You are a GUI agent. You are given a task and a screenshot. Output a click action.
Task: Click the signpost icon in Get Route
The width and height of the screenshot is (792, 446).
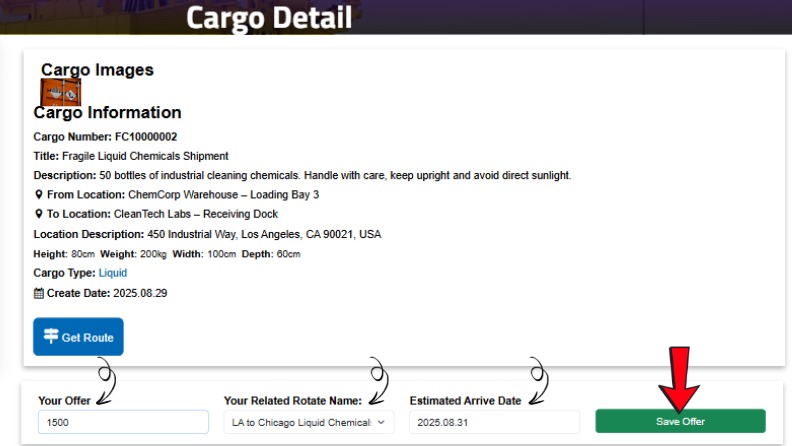(51, 337)
